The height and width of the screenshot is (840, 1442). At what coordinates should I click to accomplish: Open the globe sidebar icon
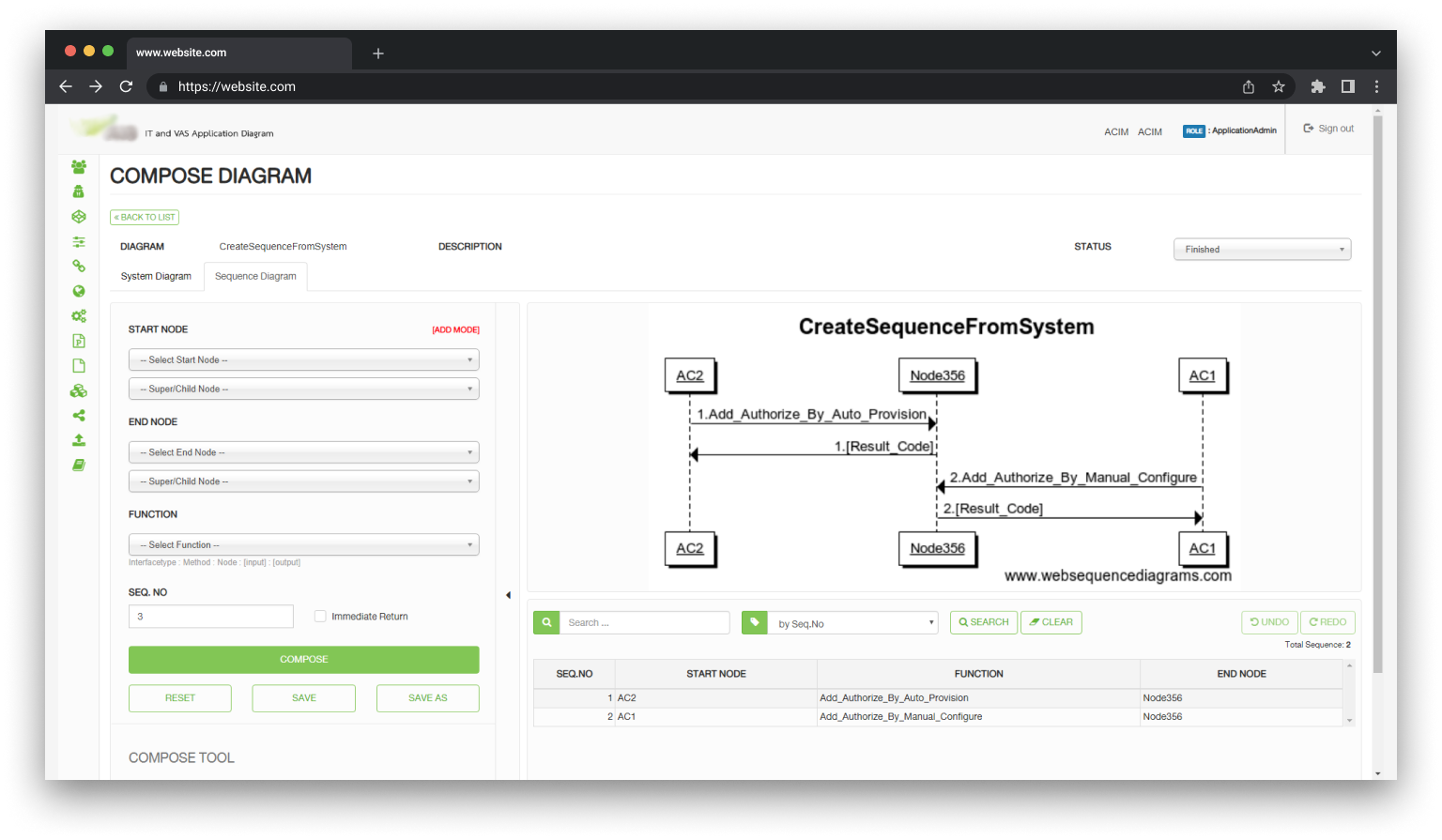click(x=79, y=291)
